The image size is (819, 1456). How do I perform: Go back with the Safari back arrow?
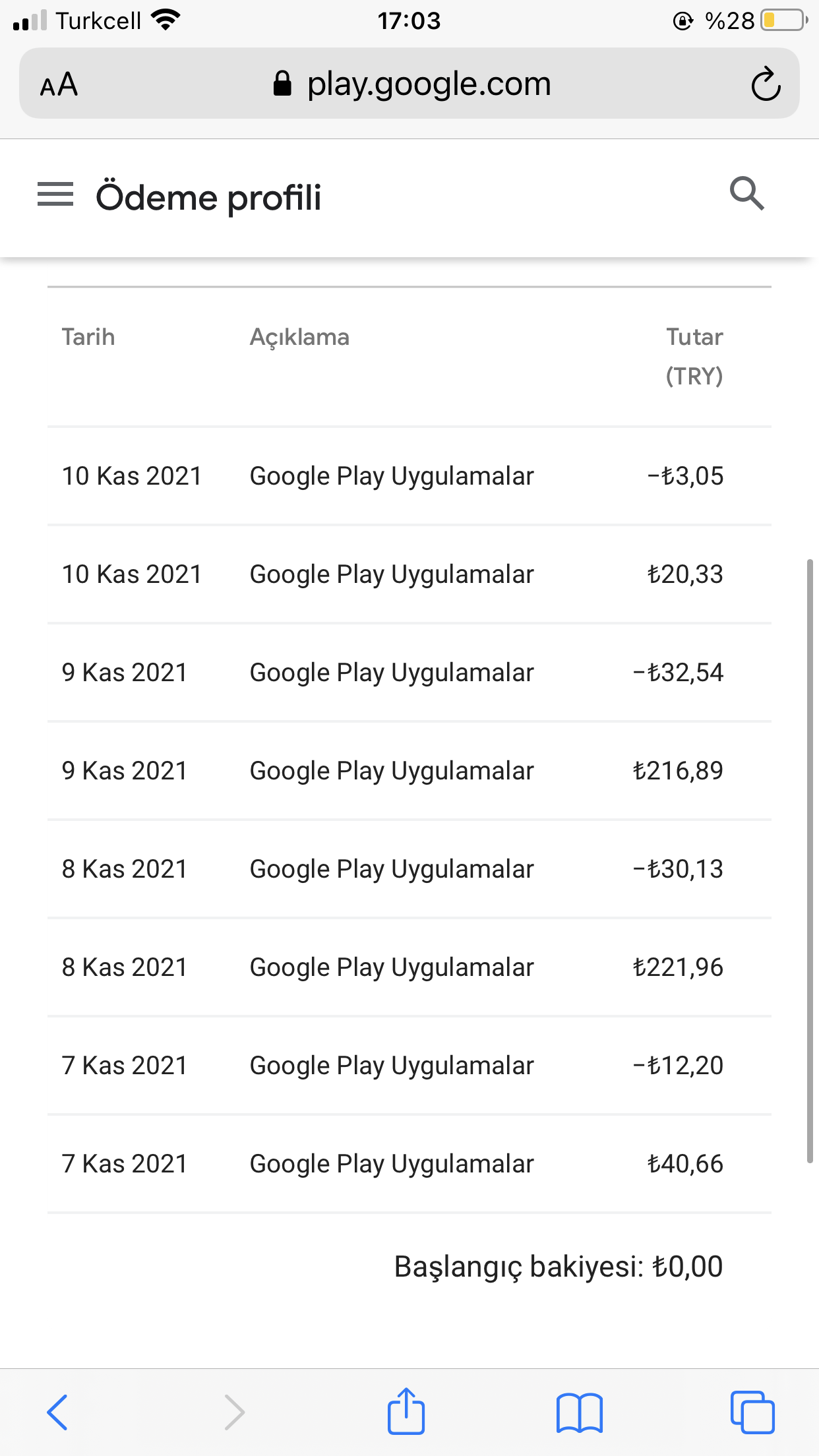[x=57, y=1412]
